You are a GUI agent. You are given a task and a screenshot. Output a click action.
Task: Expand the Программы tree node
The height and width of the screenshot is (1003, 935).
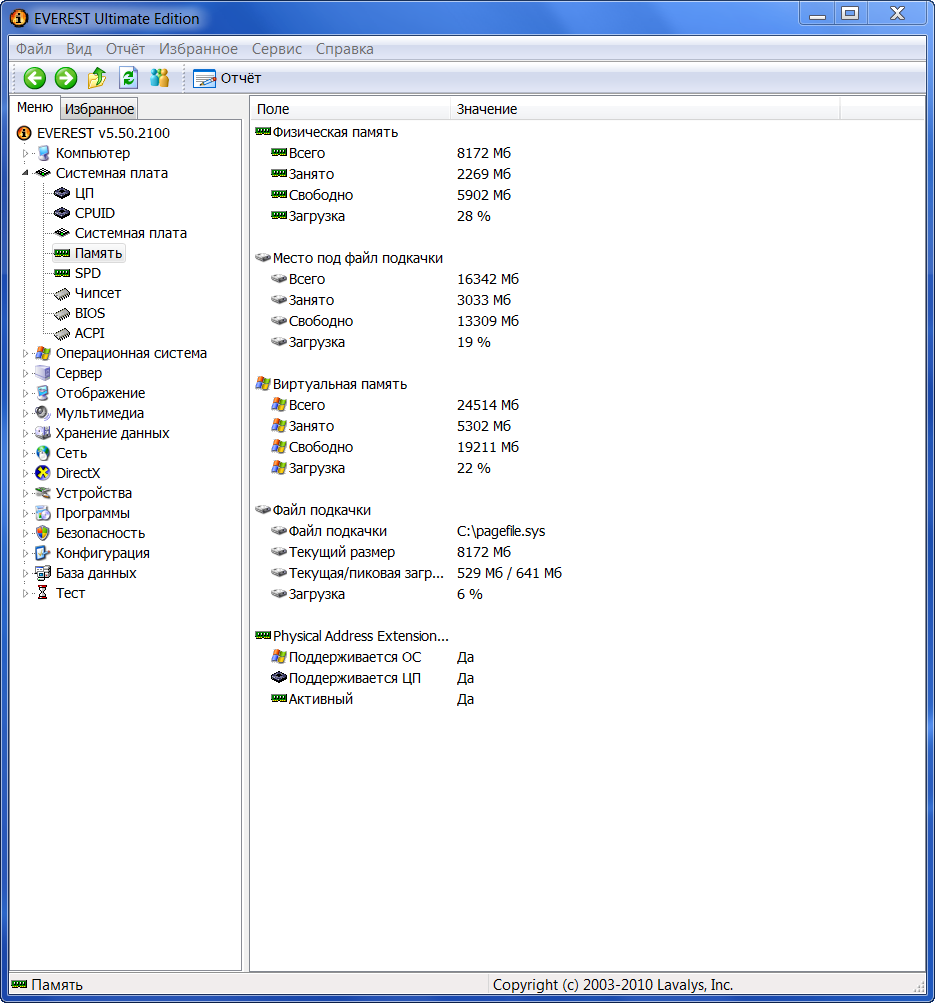(x=26, y=513)
